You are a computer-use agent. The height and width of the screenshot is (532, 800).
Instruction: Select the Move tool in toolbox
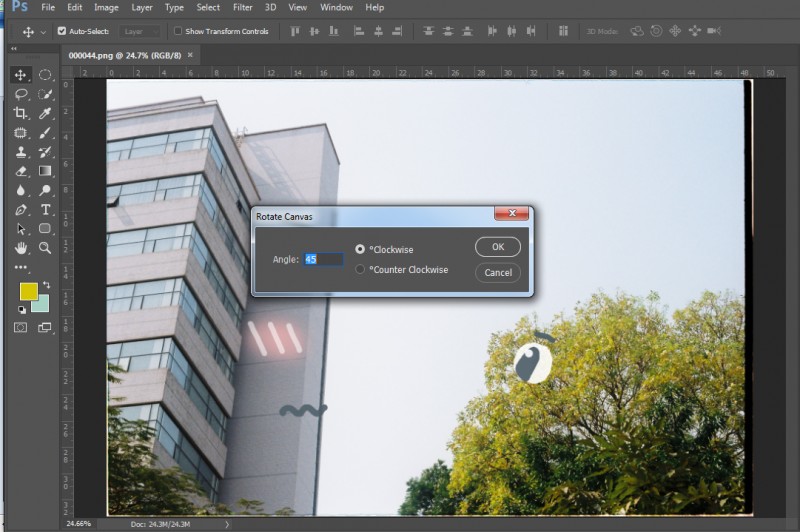tap(20, 75)
